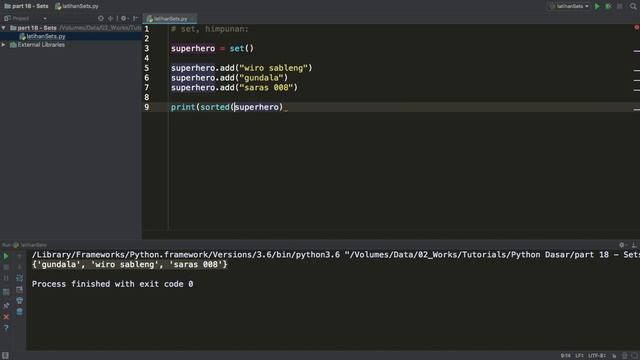Viewport: 640px width, 360px height.
Task: Select latihanSets.py in the project tree
Action: (42, 36)
